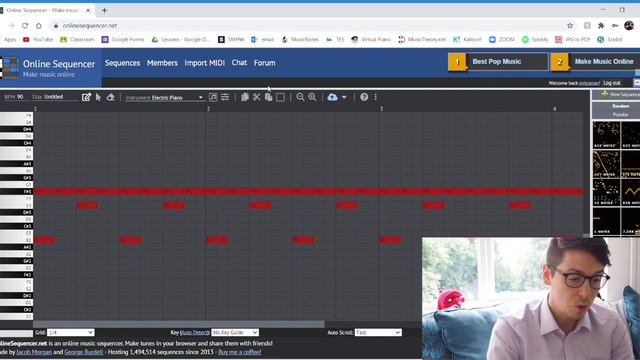
Task: Open the ZOOM bookmark
Action: pyautogui.click(x=502, y=39)
